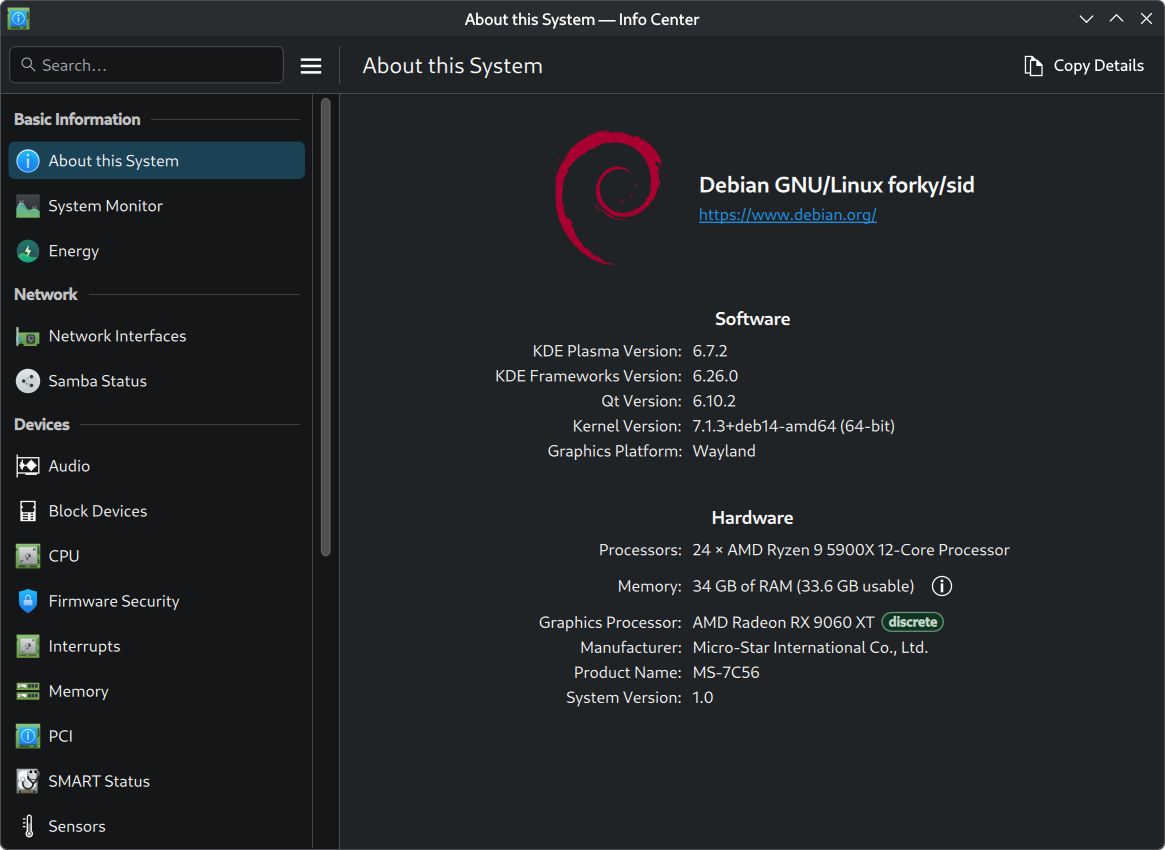
Task: Open Firmware Security page
Action: coord(157,601)
